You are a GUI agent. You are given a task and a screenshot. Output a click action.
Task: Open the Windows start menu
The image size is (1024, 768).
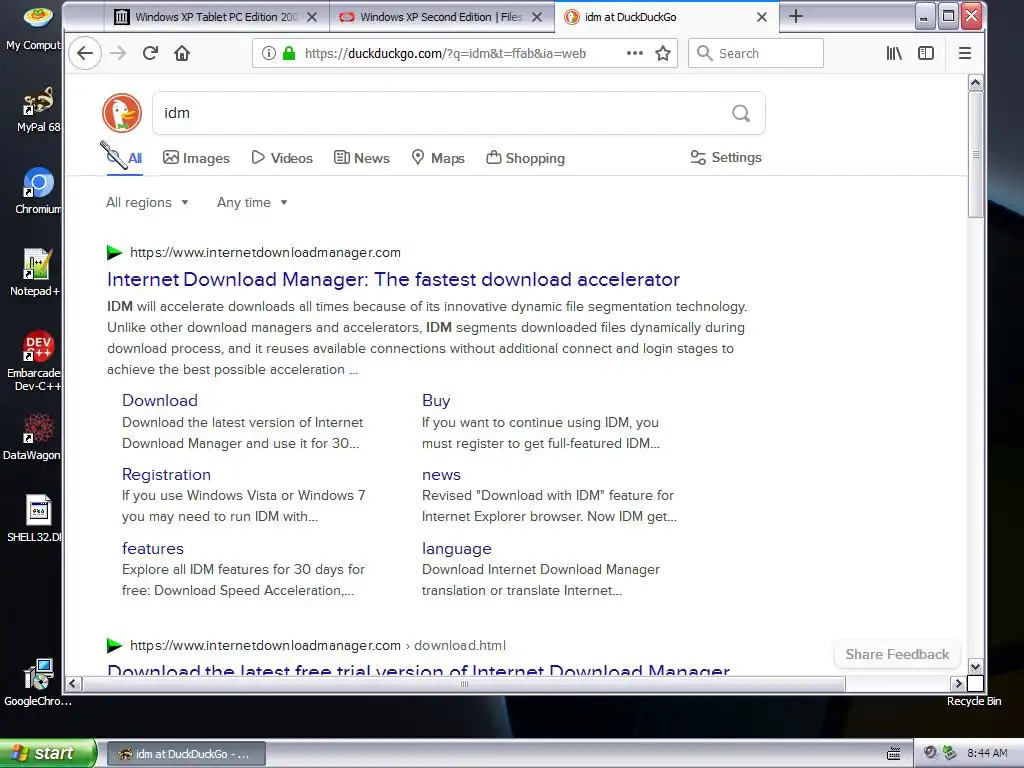(x=48, y=753)
